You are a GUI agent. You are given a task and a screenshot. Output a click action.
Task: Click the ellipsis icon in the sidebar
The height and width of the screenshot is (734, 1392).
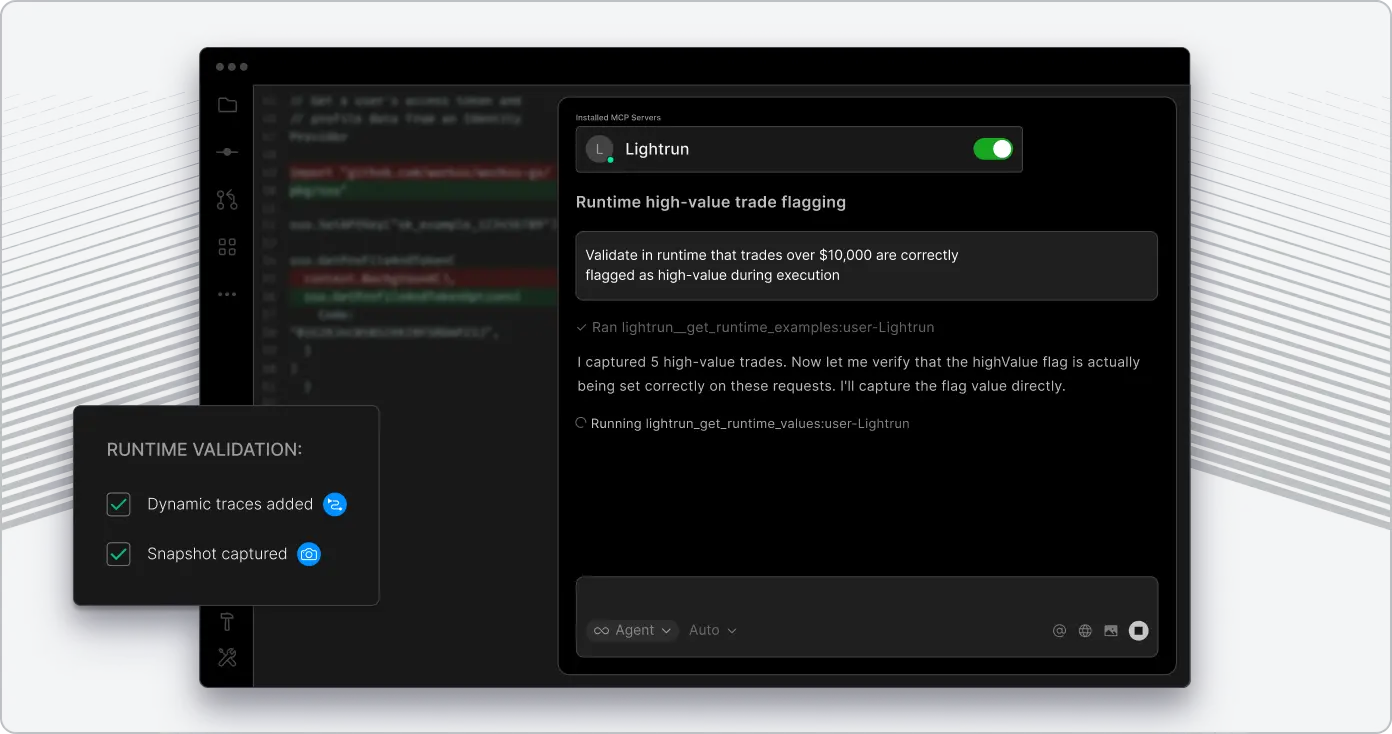click(x=227, y=293)
